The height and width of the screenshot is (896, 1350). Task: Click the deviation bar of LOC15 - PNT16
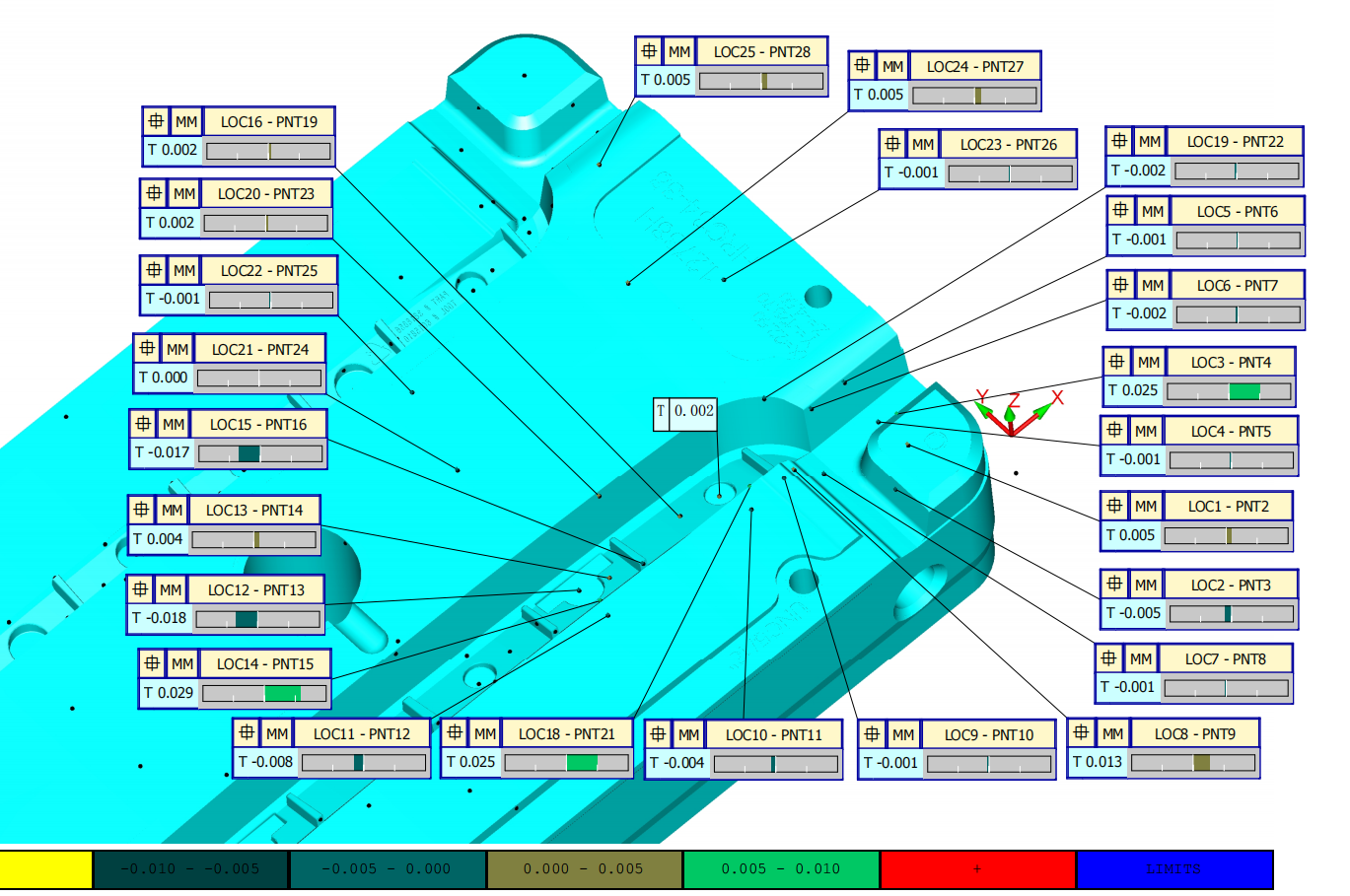260,453
